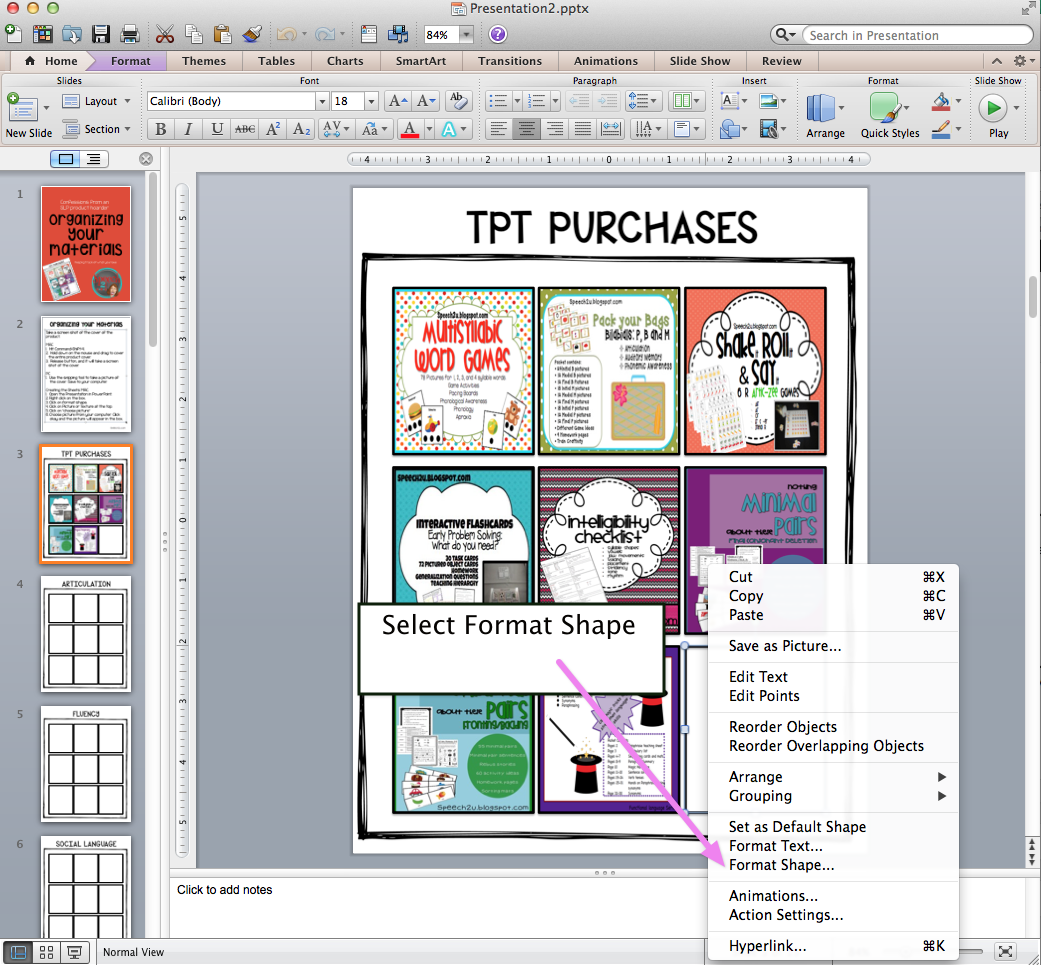Screen dimensions: 1041x965
Task: Open Help with the purple question mark
Action: [497, 34]
